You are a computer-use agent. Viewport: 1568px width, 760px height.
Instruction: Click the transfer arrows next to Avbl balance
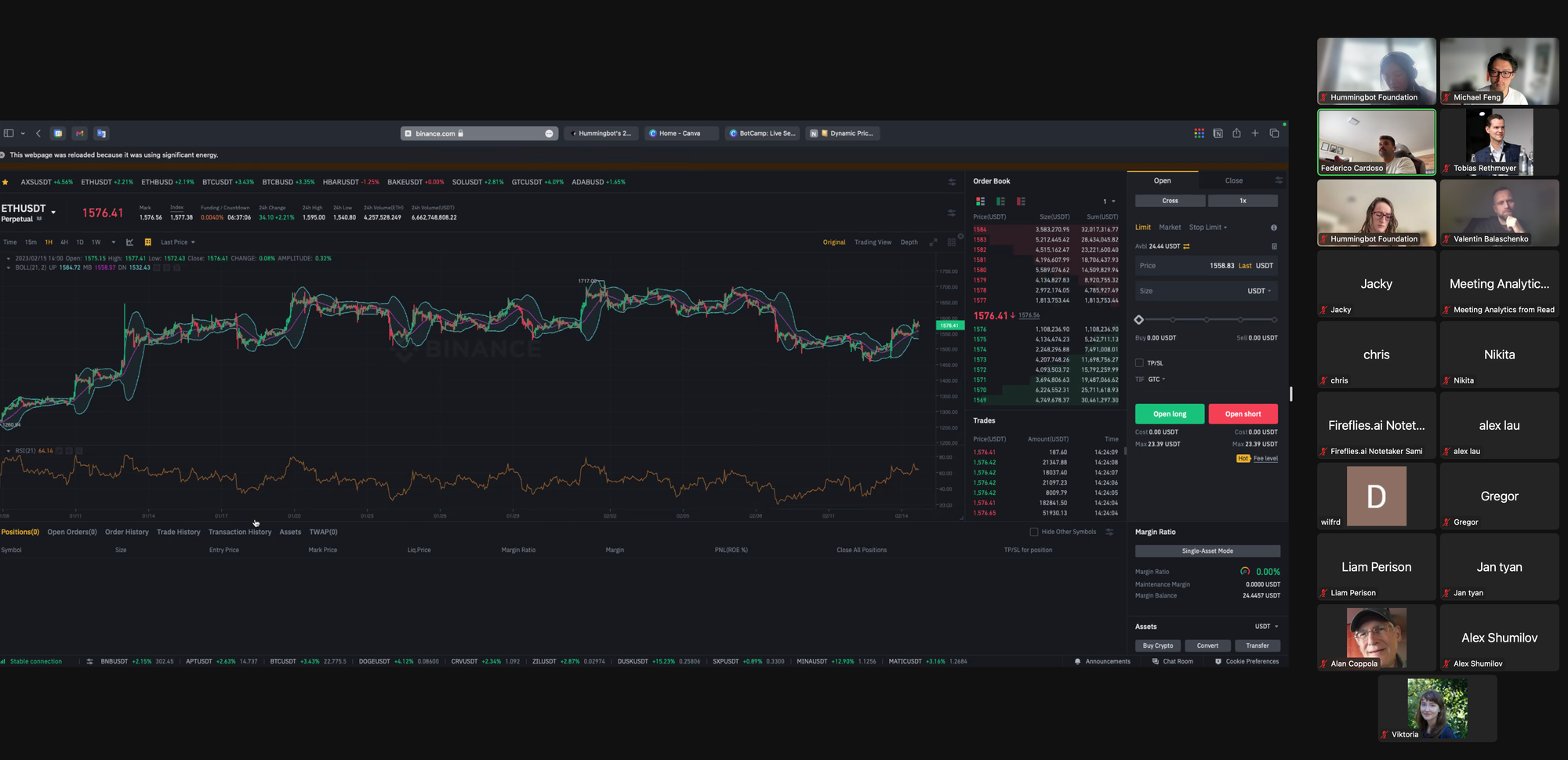1186,246
